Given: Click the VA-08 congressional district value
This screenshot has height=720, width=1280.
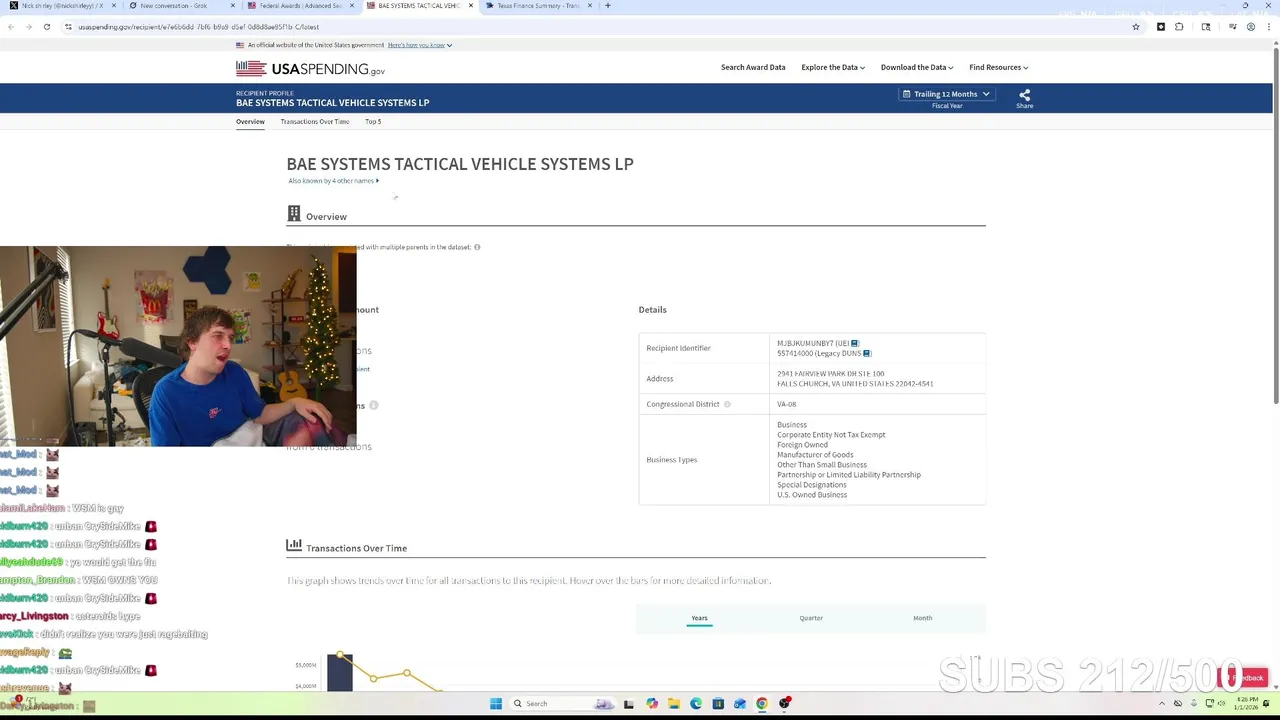Looking at the screenshot, I should tap(787, 404).
